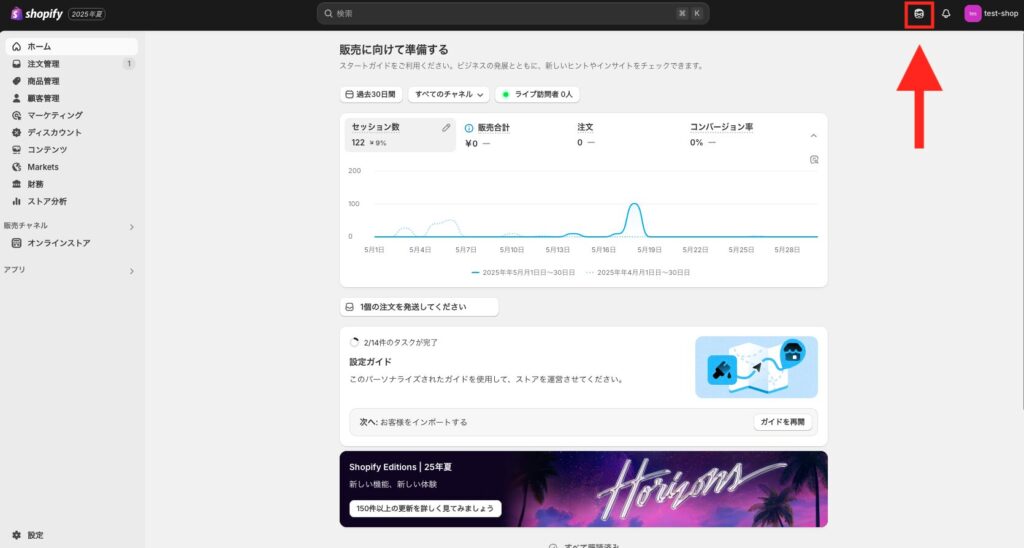Open the notifications bell icon

(x=946, y=14)
